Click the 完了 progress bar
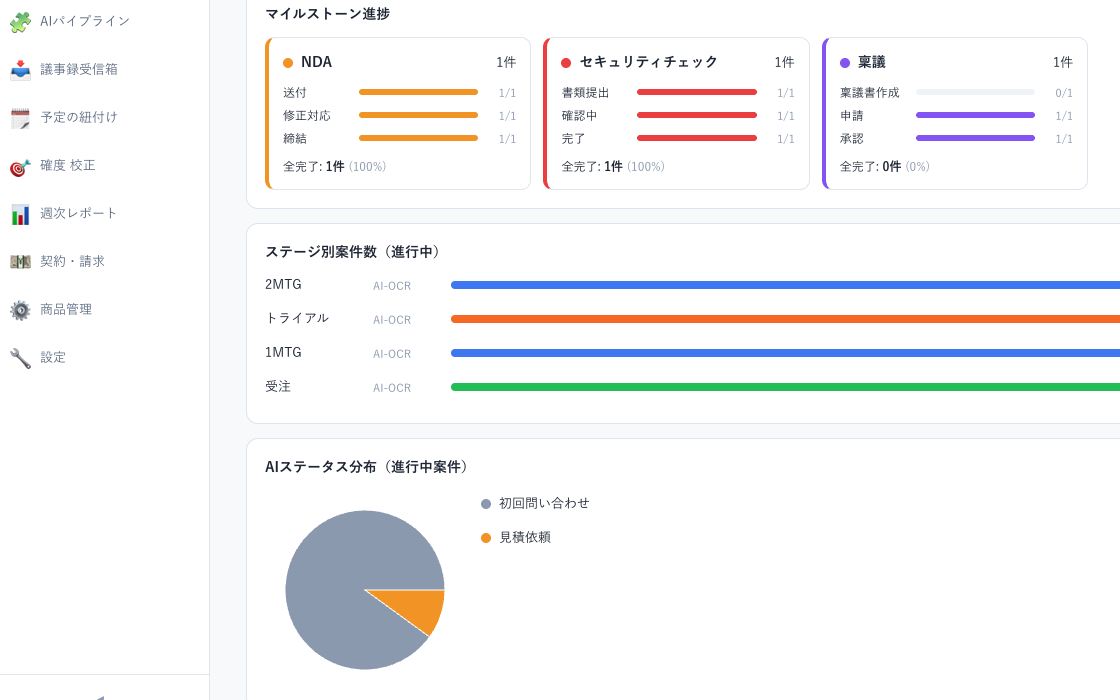1120x700 pixels. pyautogui.click(x=696, y=138)
